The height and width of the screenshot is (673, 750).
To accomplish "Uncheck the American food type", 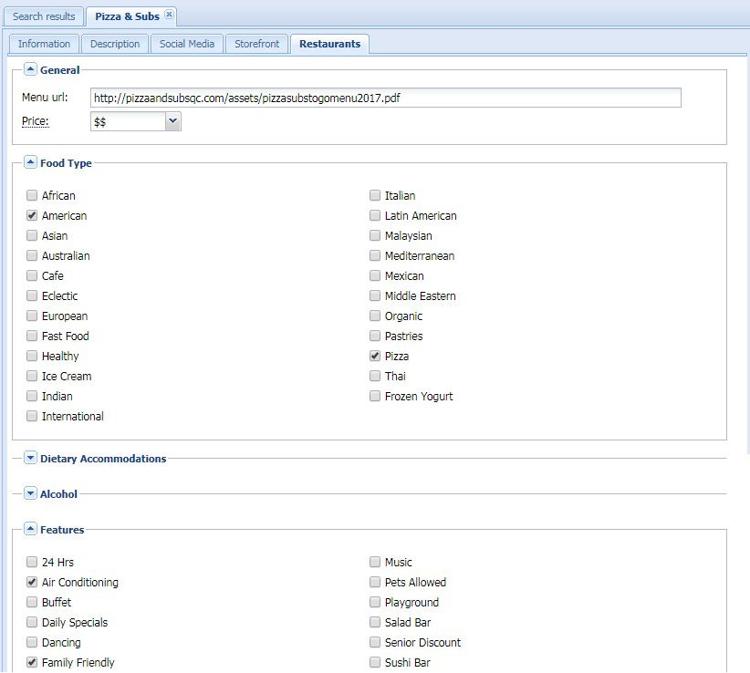I will tap(32, 215).
